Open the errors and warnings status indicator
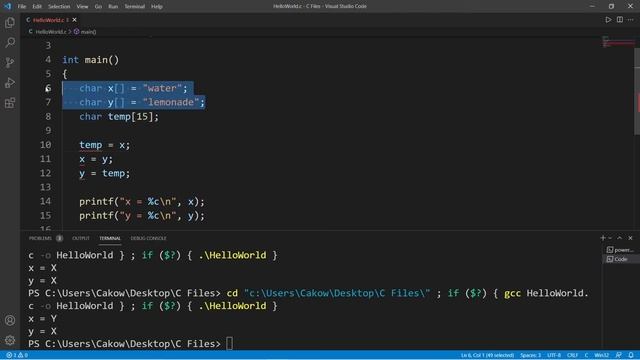Image resolution: width=640 pixels, height=360 pixels. point(17,355)
